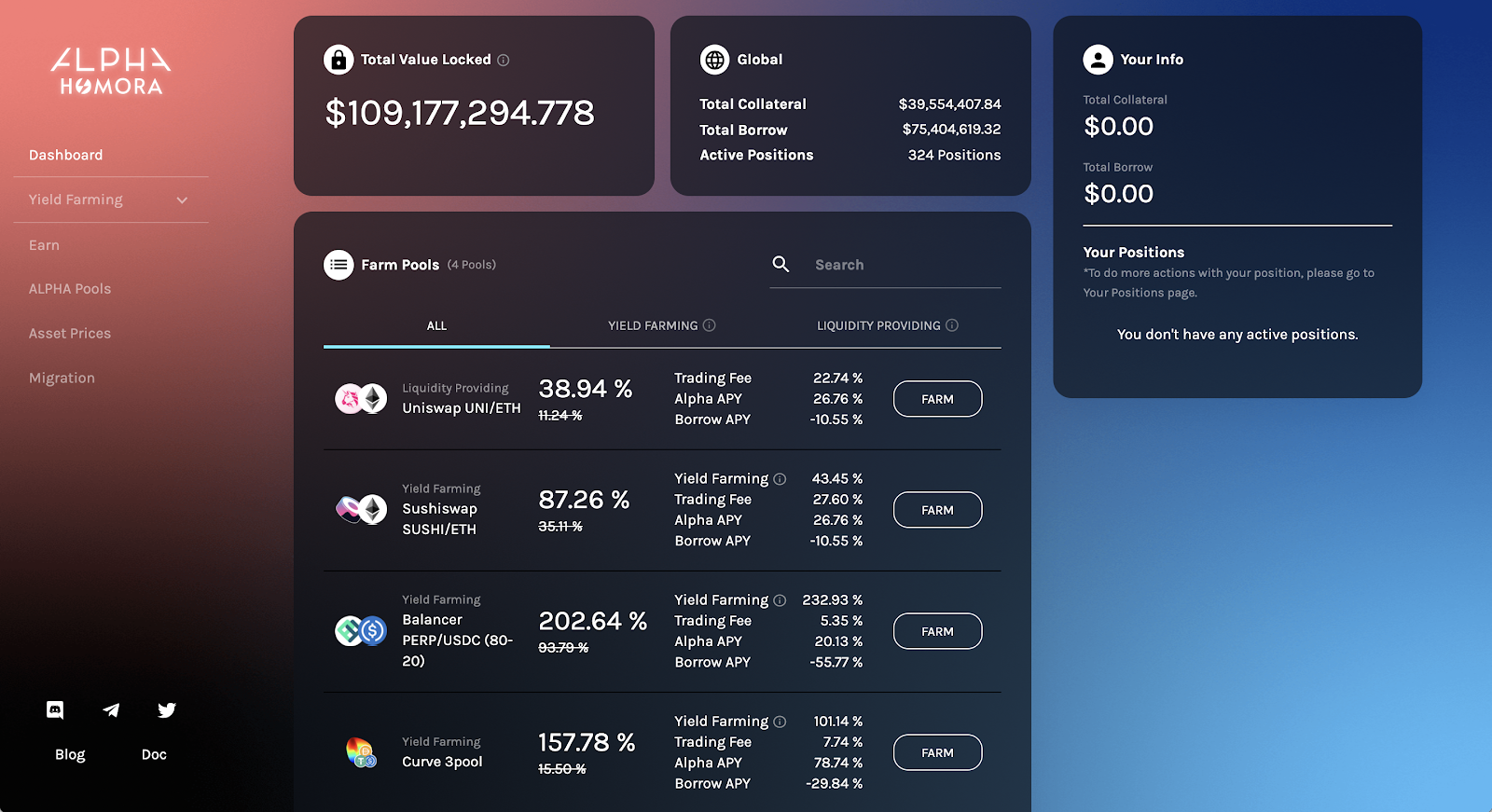This screenshot has width=1492, height=812.
Task: Click the Sushiswap SUSHI/ETH token pair icon
Action: [x=361, y=509]
